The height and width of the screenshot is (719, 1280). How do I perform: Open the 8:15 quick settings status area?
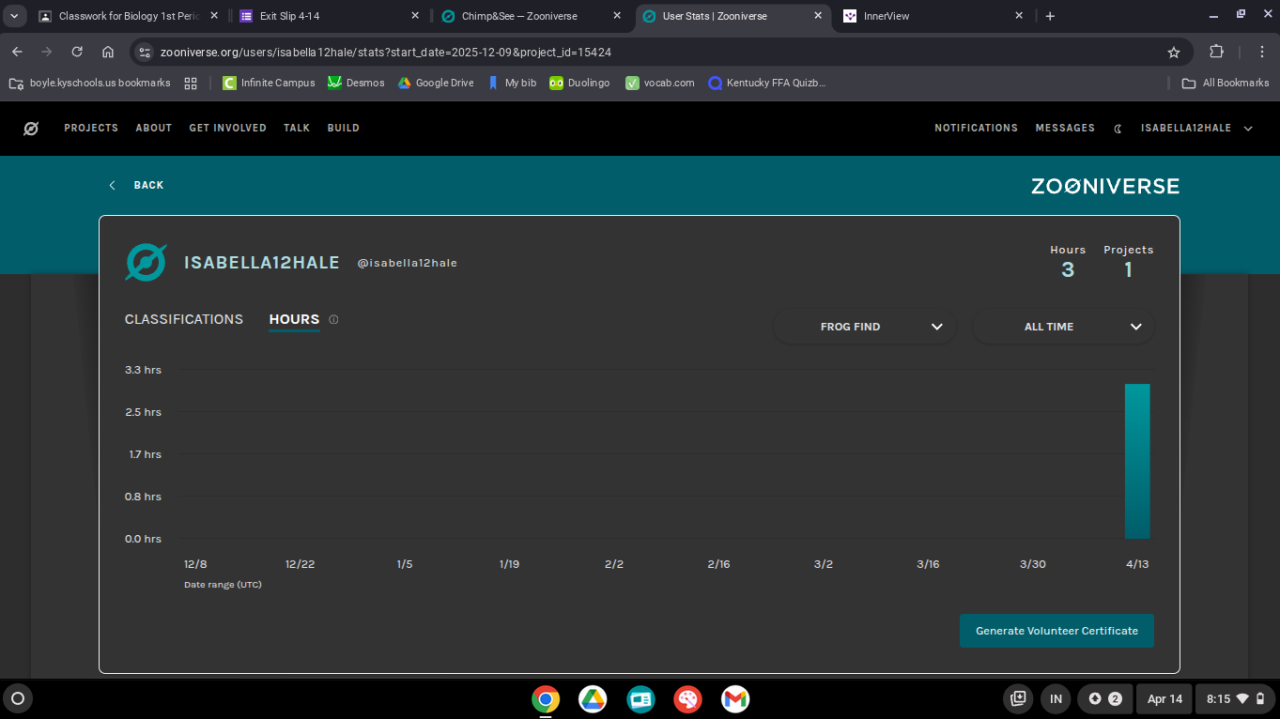(x=1235, y=699)
